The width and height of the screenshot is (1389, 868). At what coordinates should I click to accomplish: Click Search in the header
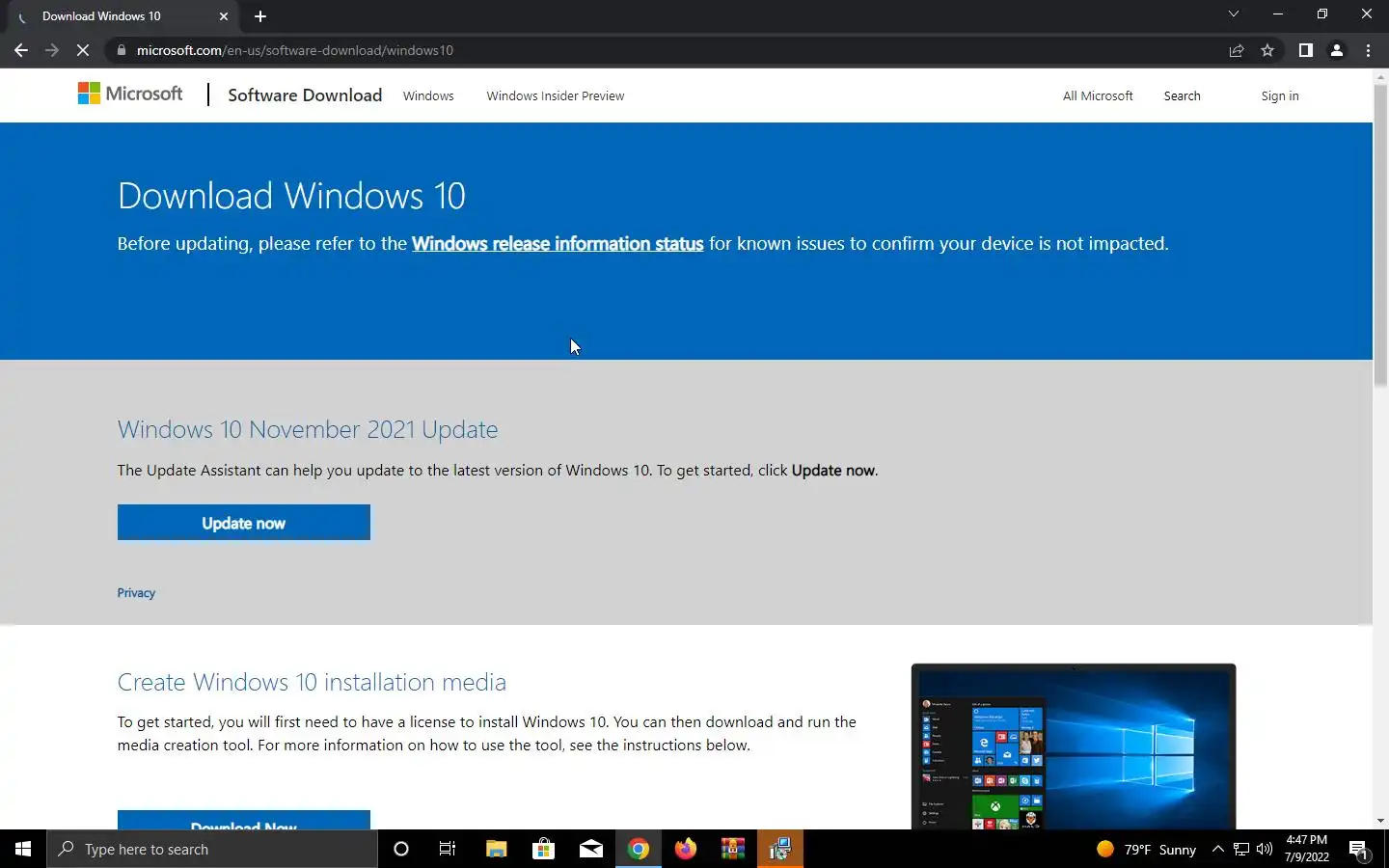[x=1182, y=95]
